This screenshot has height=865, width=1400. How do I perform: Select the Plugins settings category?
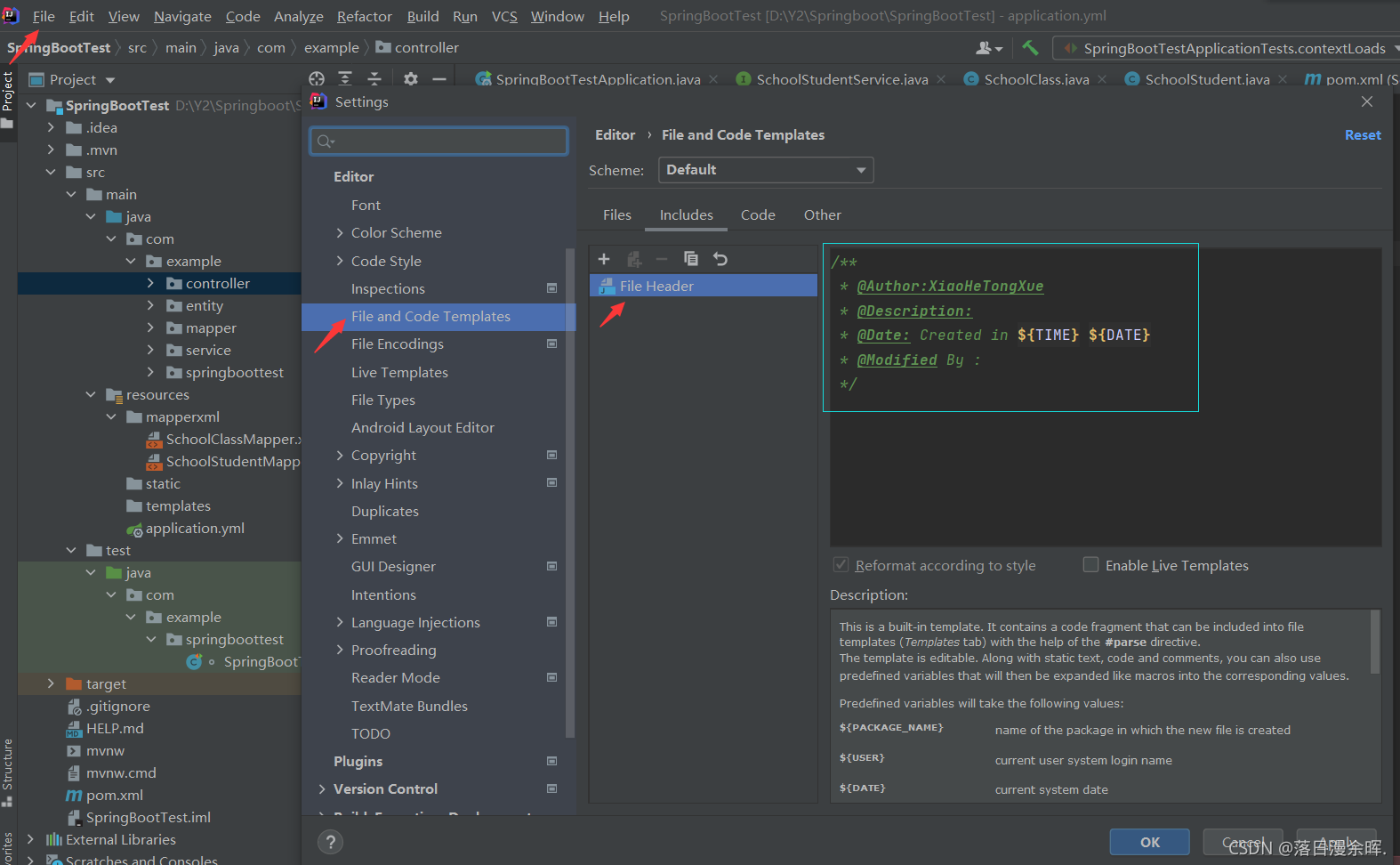(x=358, y=761)
